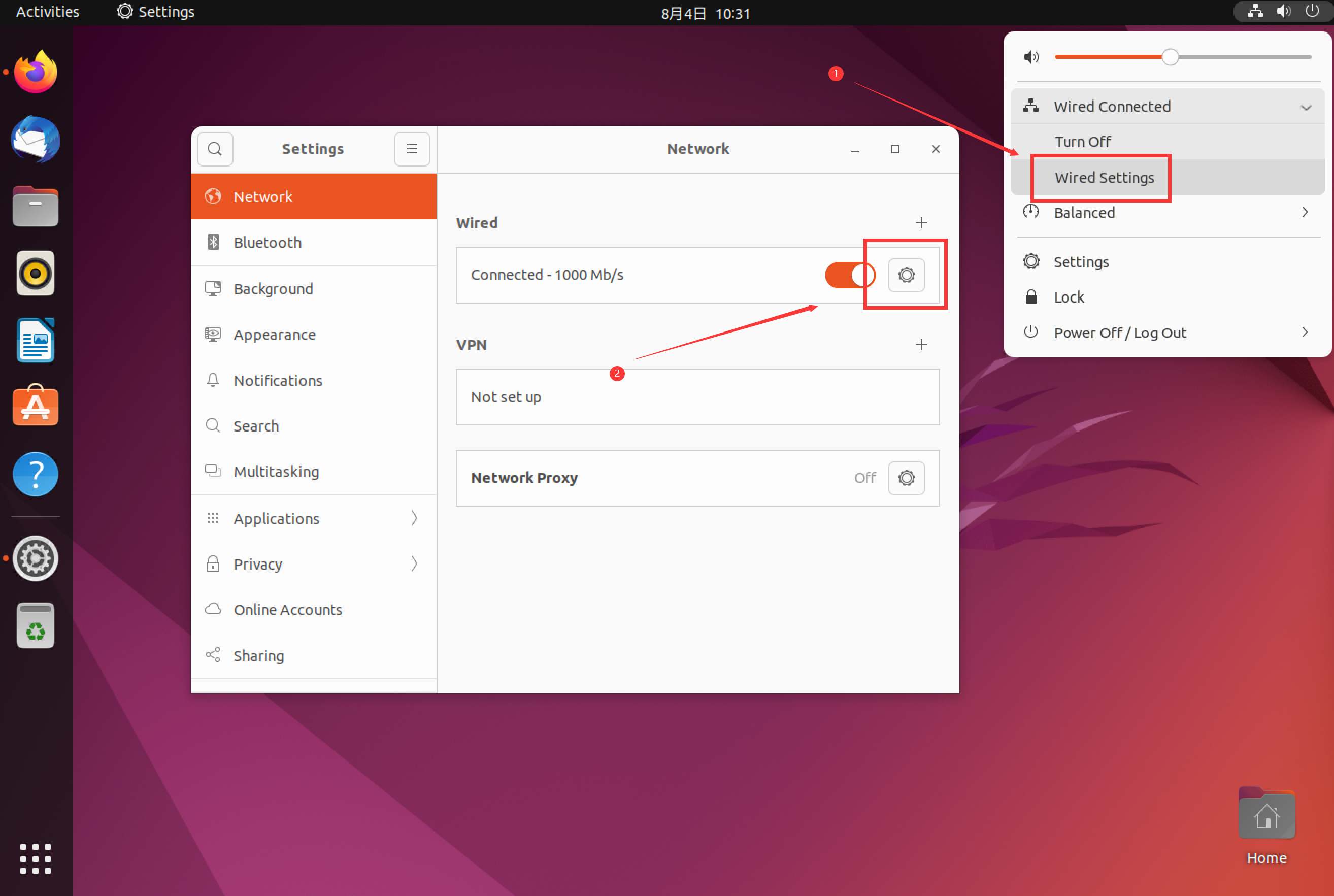Click speaker icon in volume popup
The height and width of the screenshot is (896, 1334).
1031,56
